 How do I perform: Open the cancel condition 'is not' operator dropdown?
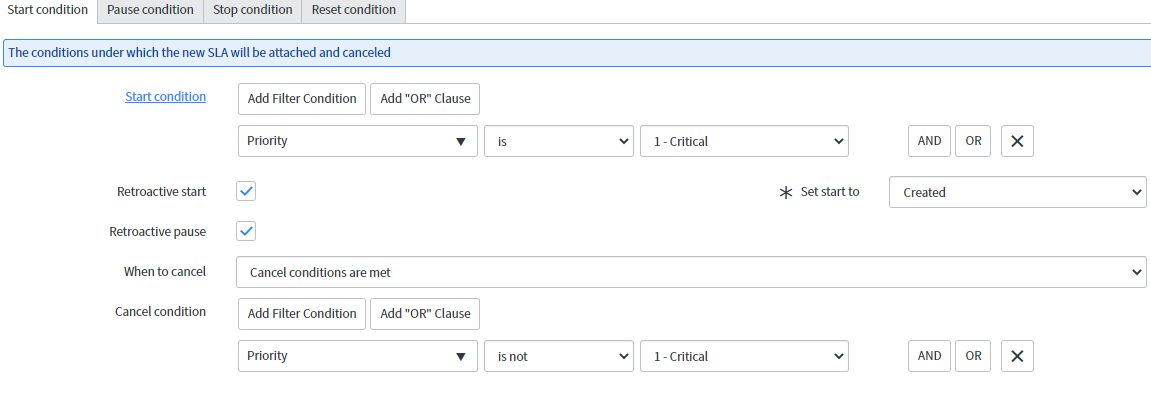click(x=559, y=356)
